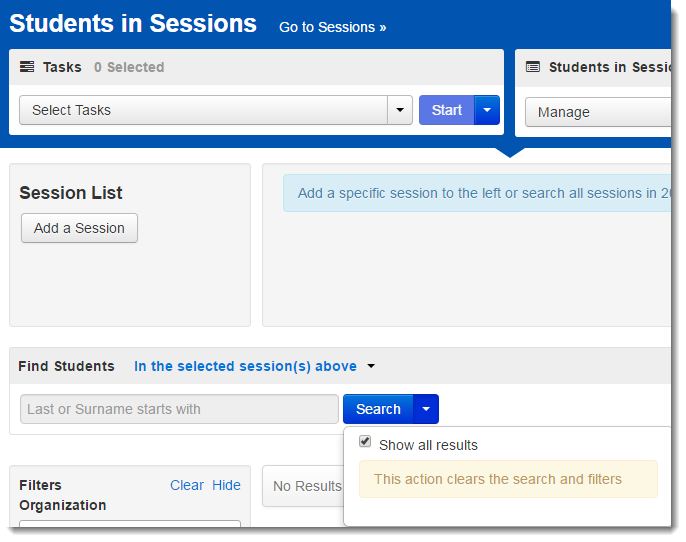Screen dimensions: 686x542
Task: Click the Students in Sessions panel icon
Action: pos(532,67)
